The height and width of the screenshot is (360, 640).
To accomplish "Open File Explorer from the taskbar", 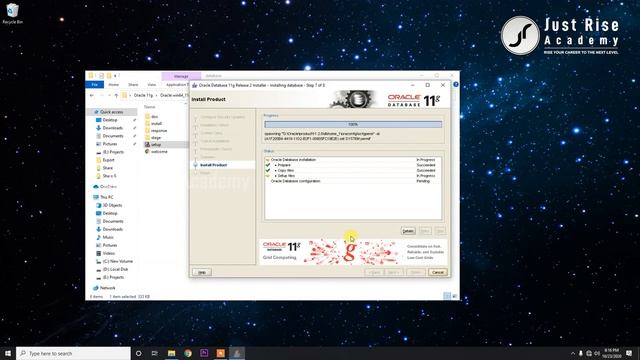I will [x=171, y=353].
